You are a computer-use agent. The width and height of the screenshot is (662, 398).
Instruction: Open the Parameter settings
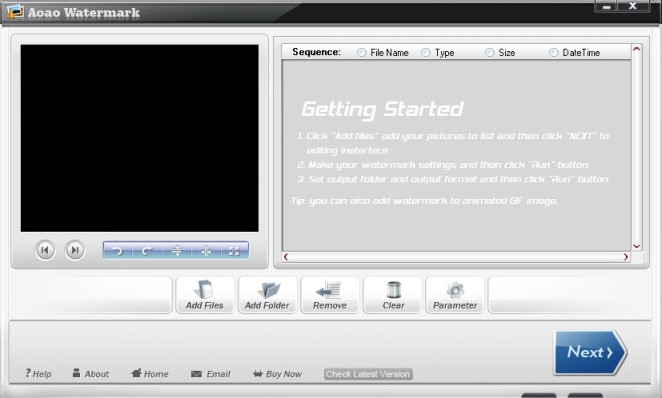pos(455,295)
